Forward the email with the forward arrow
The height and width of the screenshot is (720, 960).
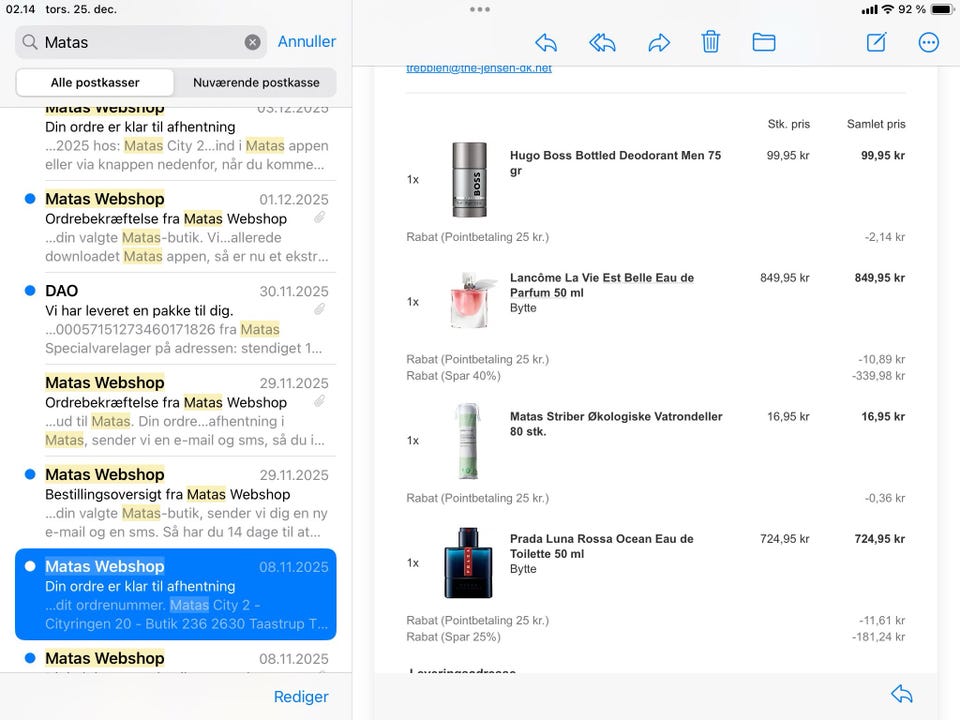[659, 42]
